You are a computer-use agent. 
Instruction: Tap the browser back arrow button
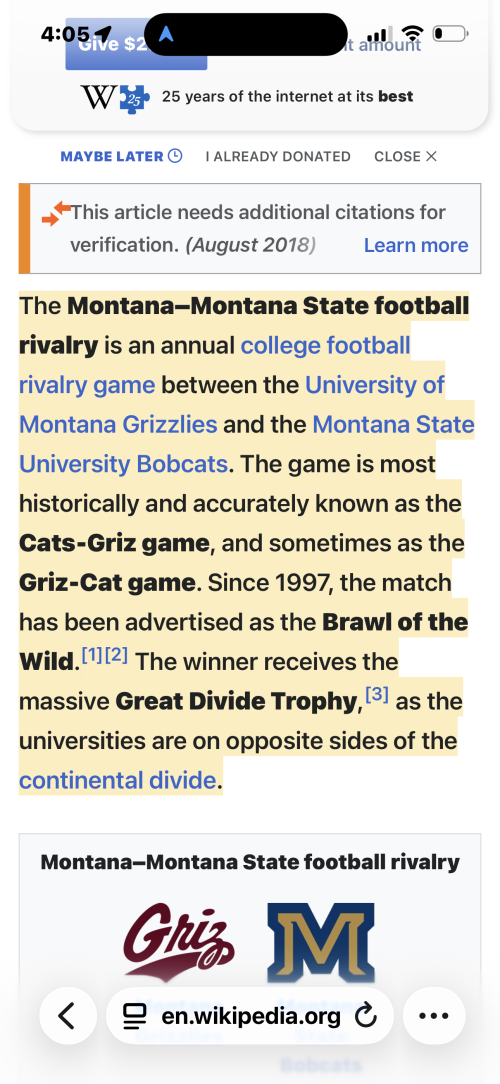click(68, 1016)
